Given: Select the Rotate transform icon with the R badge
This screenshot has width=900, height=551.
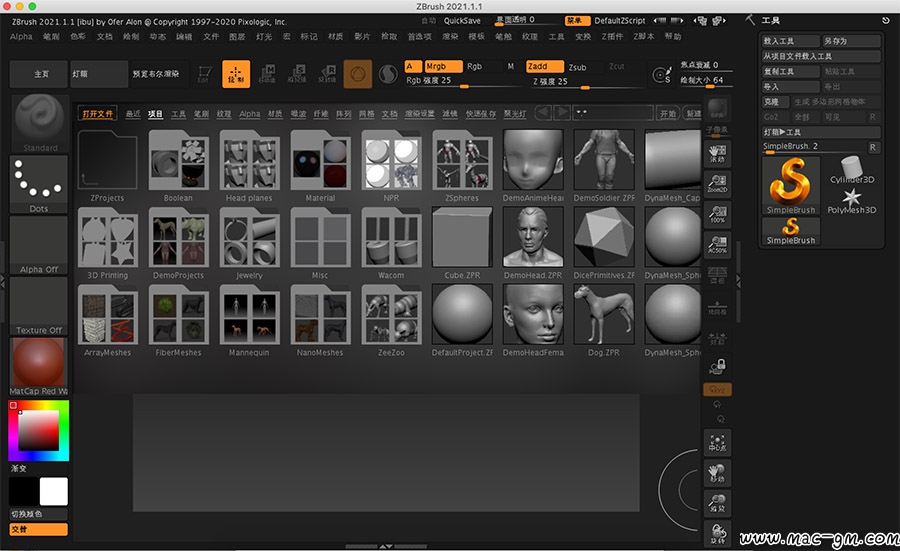Looking at the screenshot, I should 327,74.
